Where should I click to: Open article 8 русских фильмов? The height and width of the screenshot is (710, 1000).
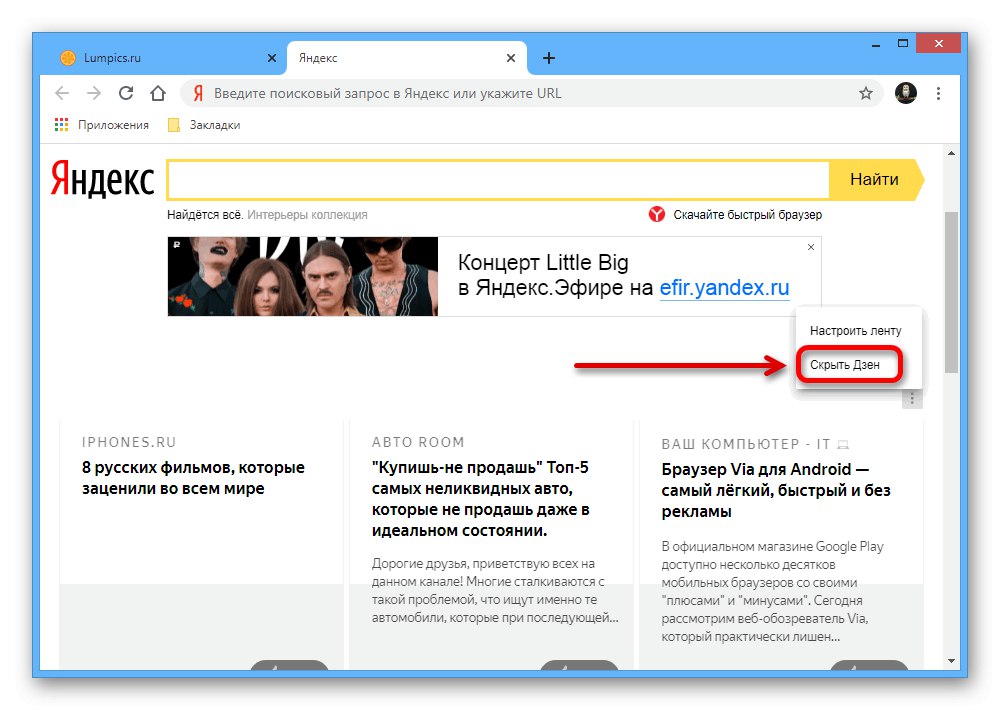coord(193,478)
